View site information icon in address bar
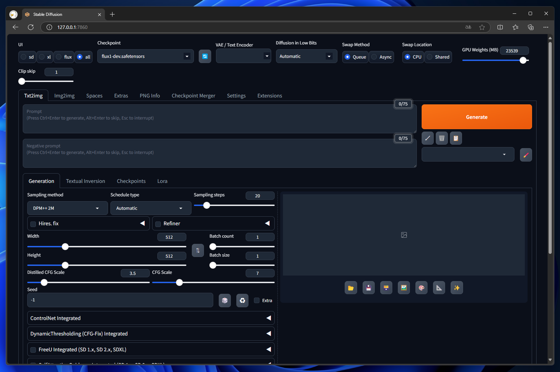Screen dimensions: 560x372 pos(49,27)
